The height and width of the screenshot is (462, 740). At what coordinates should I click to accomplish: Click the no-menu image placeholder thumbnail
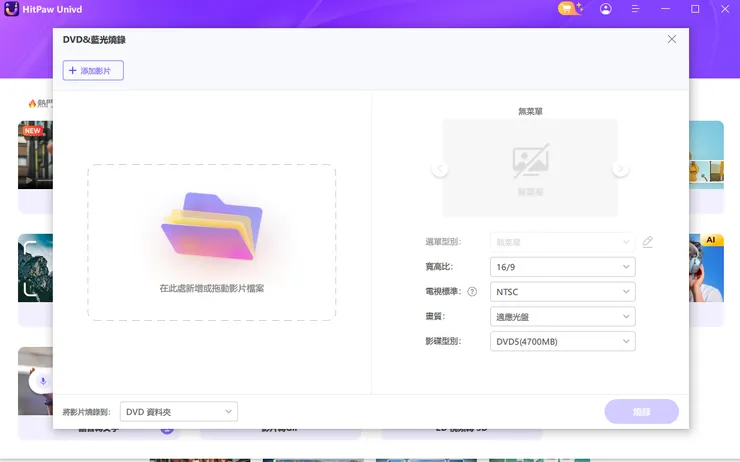[530, 168]
